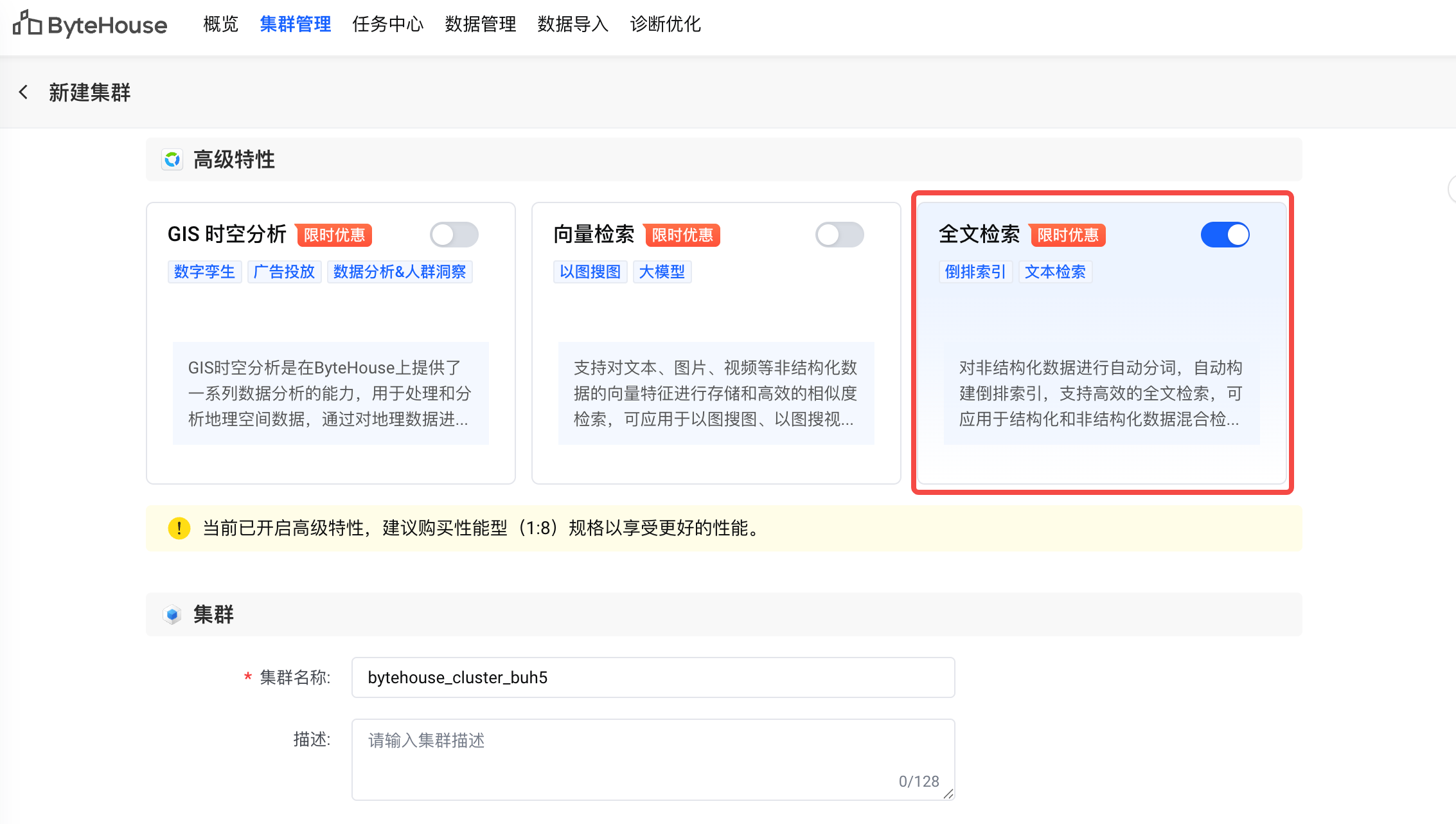
Task: Disable the 全文检索 toggle
Action: pyautogui.click(x=1225, y=235)
